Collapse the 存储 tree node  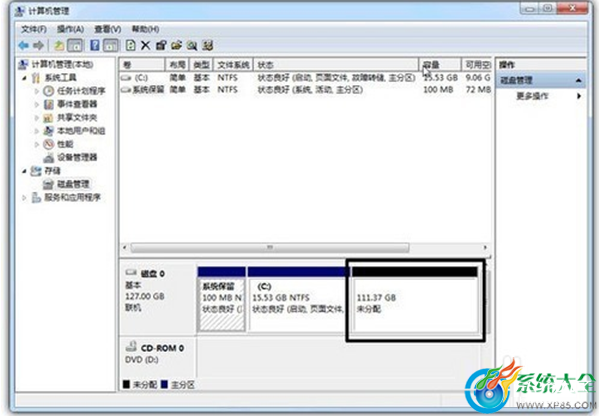(24, 171)
